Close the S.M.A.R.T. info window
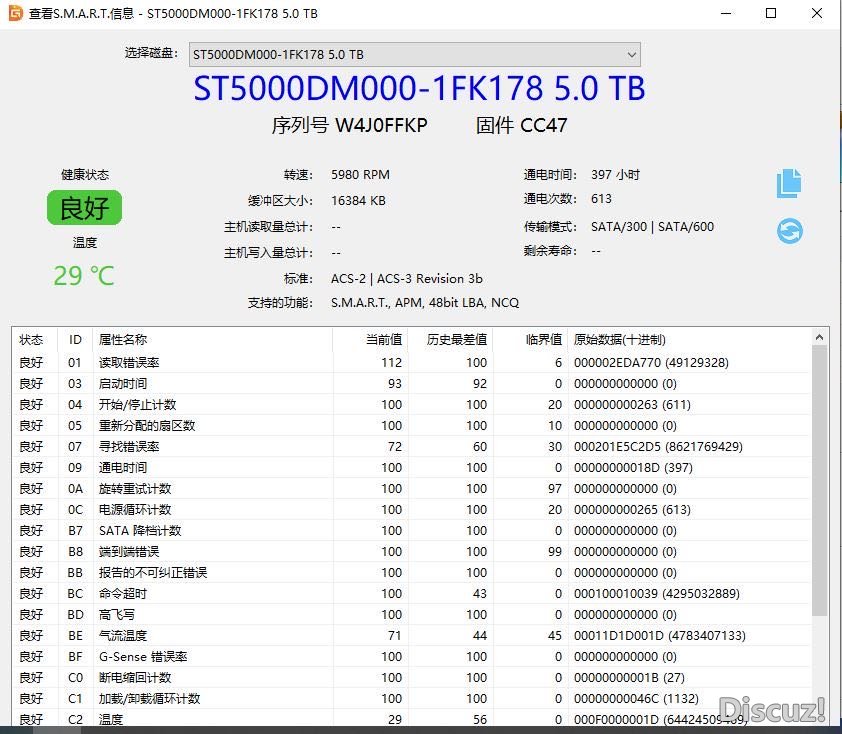 [x=817, y=13]
